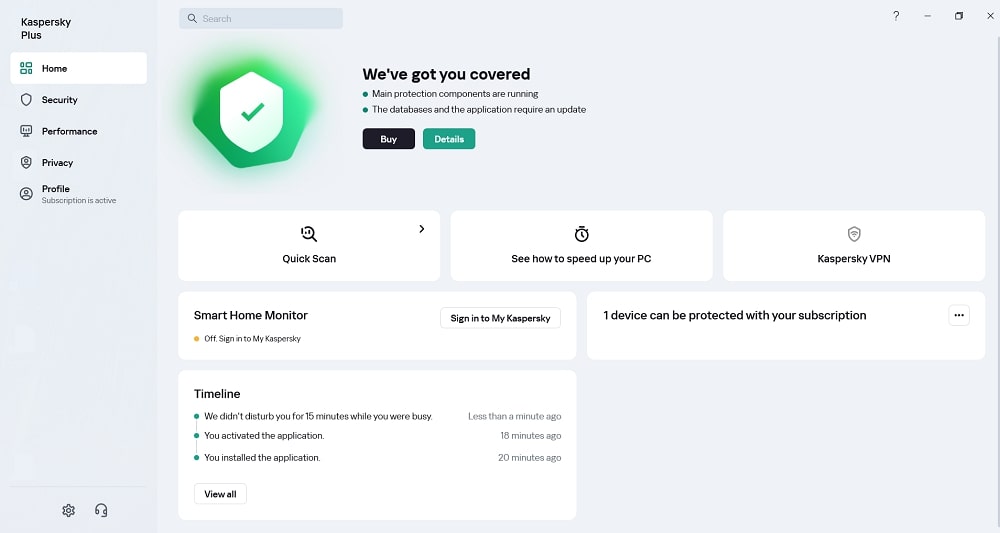Open the 'You activated the application' timeline entry

(x=264, y=435)
